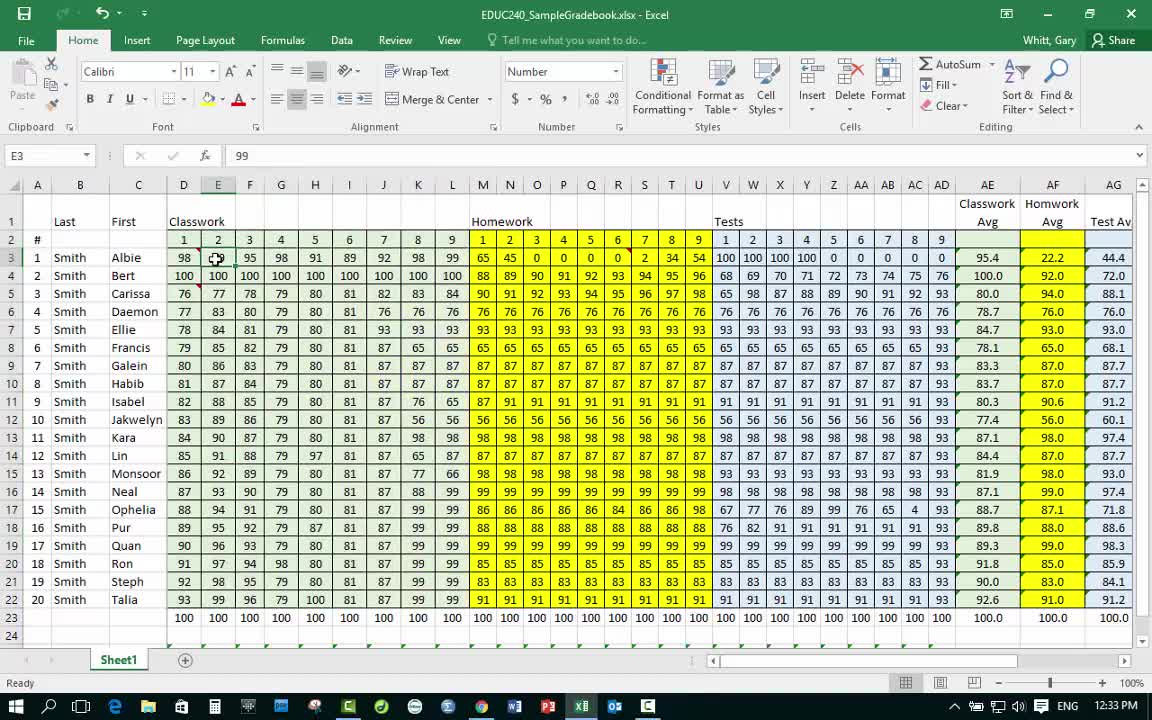Image resolution: width=1152 pixels, height=720 pixels.
Task: Toggle Underline formatting
Action: tap(129, 99)
